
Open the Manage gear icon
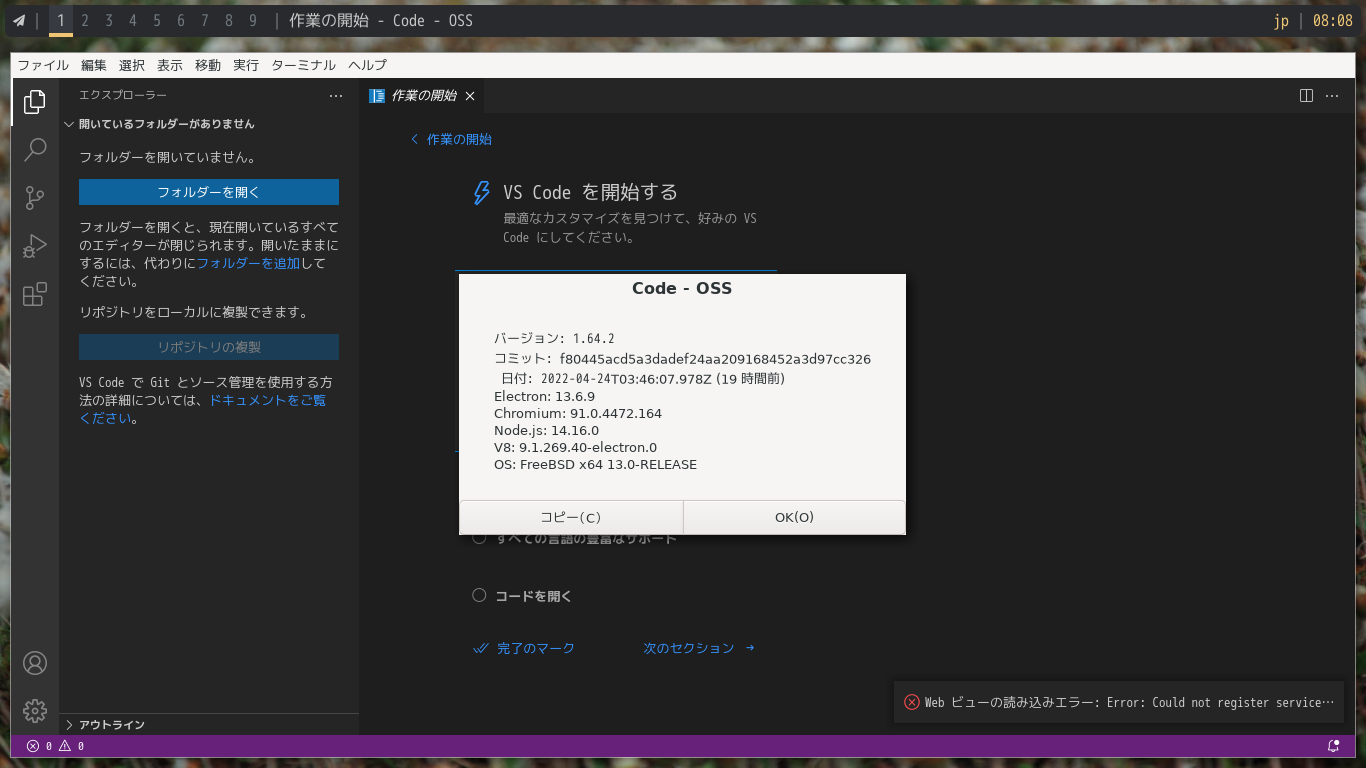point(35,711)
